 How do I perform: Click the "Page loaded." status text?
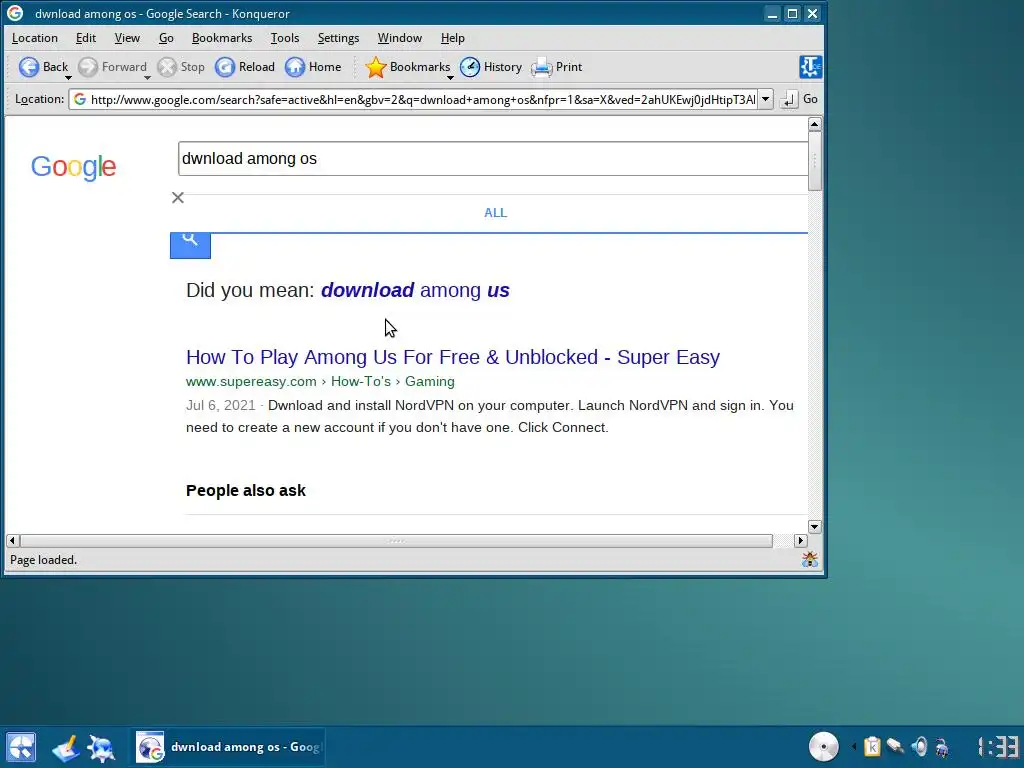coord(44,560)
